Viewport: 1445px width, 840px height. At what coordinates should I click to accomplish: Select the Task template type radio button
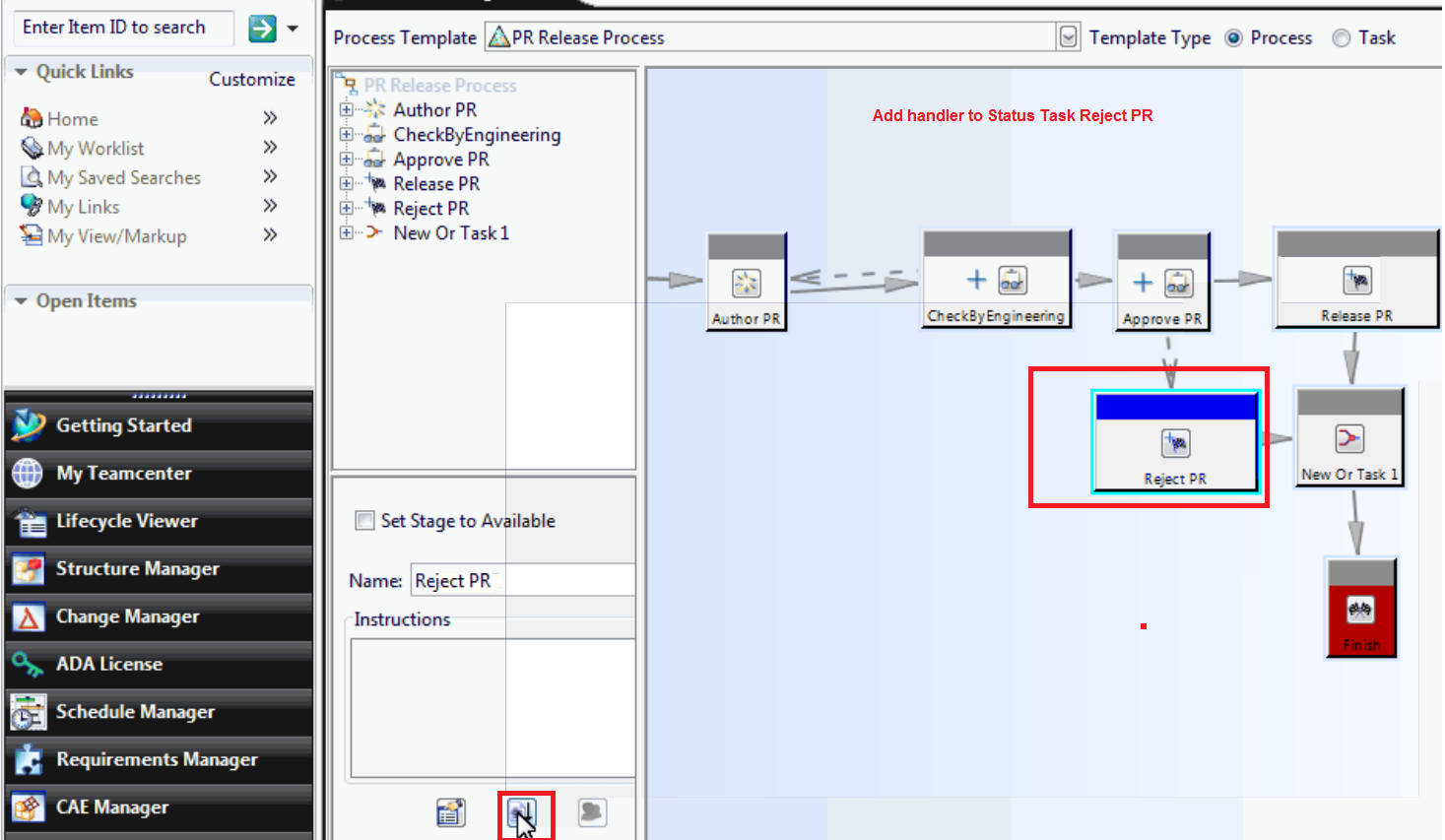(x=1341, y=37)
